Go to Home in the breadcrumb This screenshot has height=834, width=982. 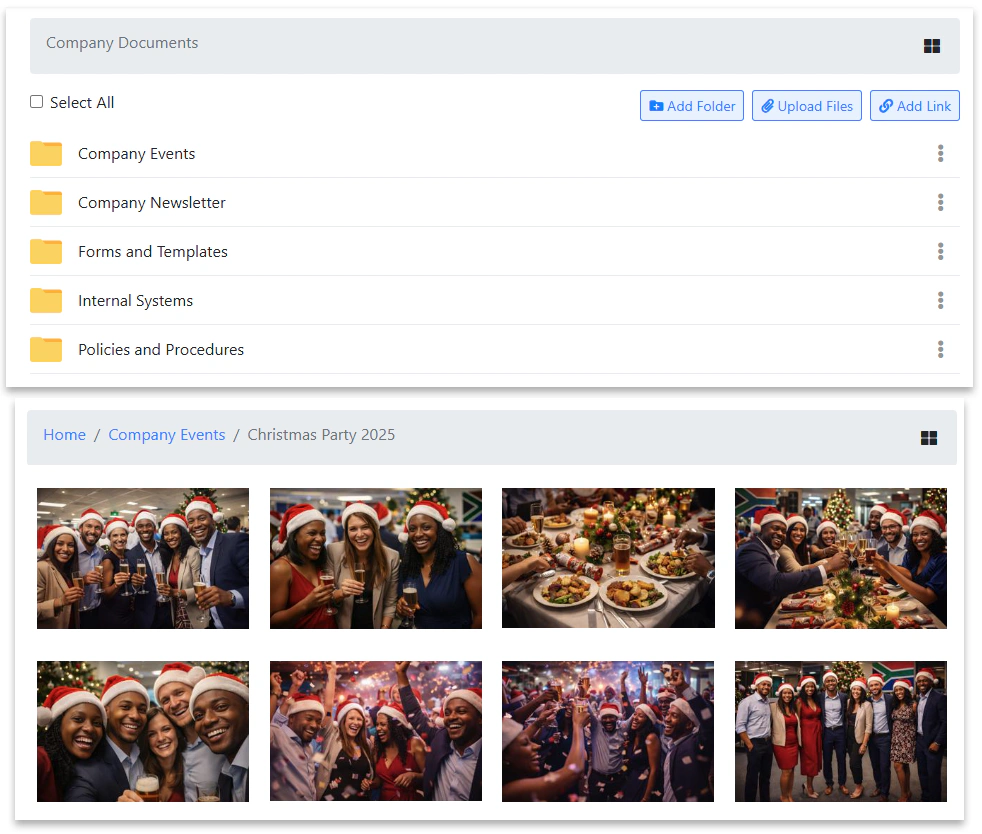(64, 435)
